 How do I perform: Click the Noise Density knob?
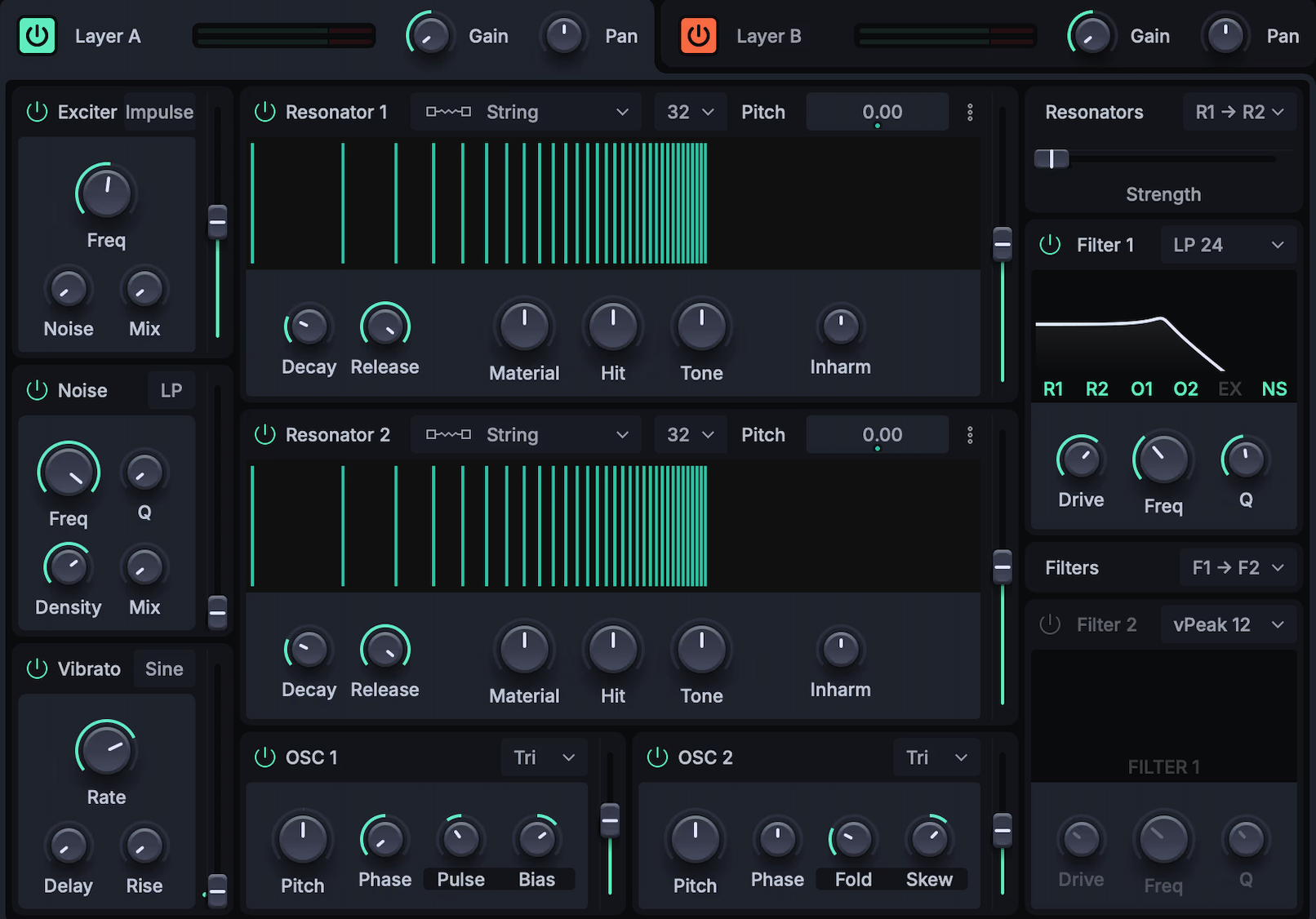[69, 566]
